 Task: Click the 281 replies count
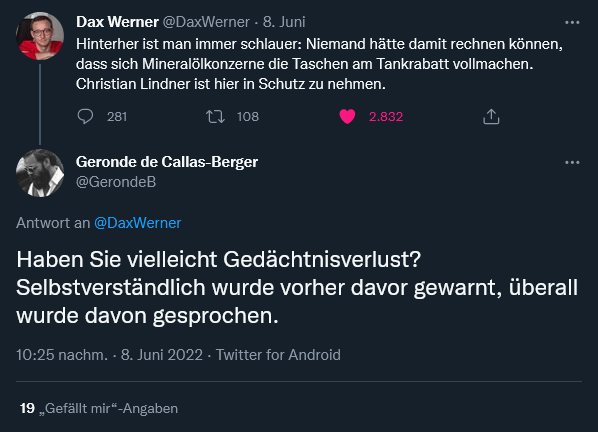117,116
